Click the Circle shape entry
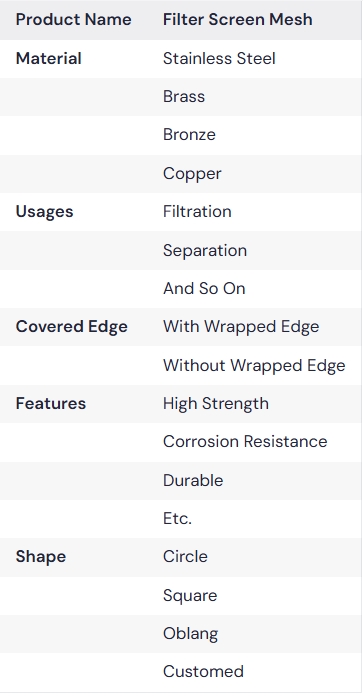This screenshot has height=696, width=363. (185, 557)
